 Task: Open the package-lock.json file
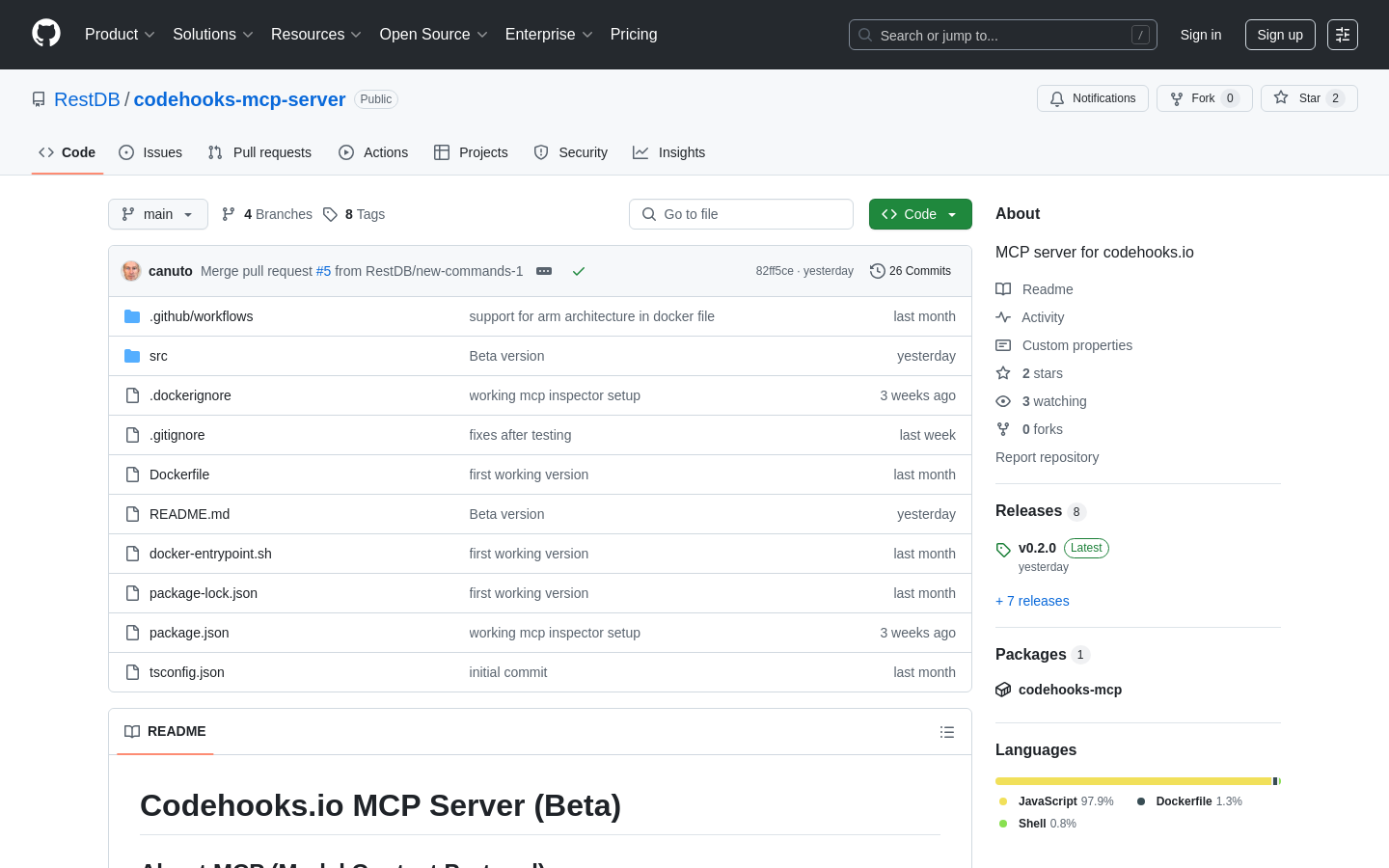click(x=204, y=593)
